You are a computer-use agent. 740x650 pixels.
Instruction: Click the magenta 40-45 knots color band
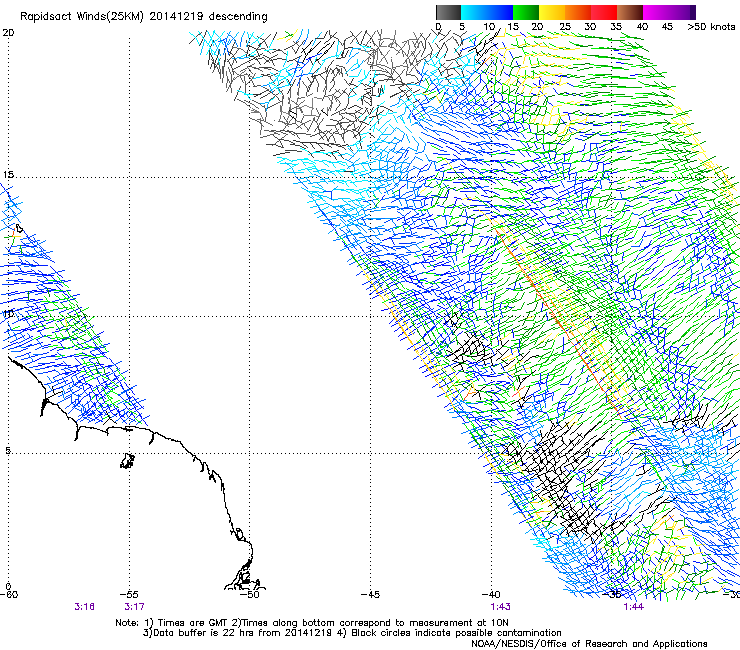tap(656, 12)
